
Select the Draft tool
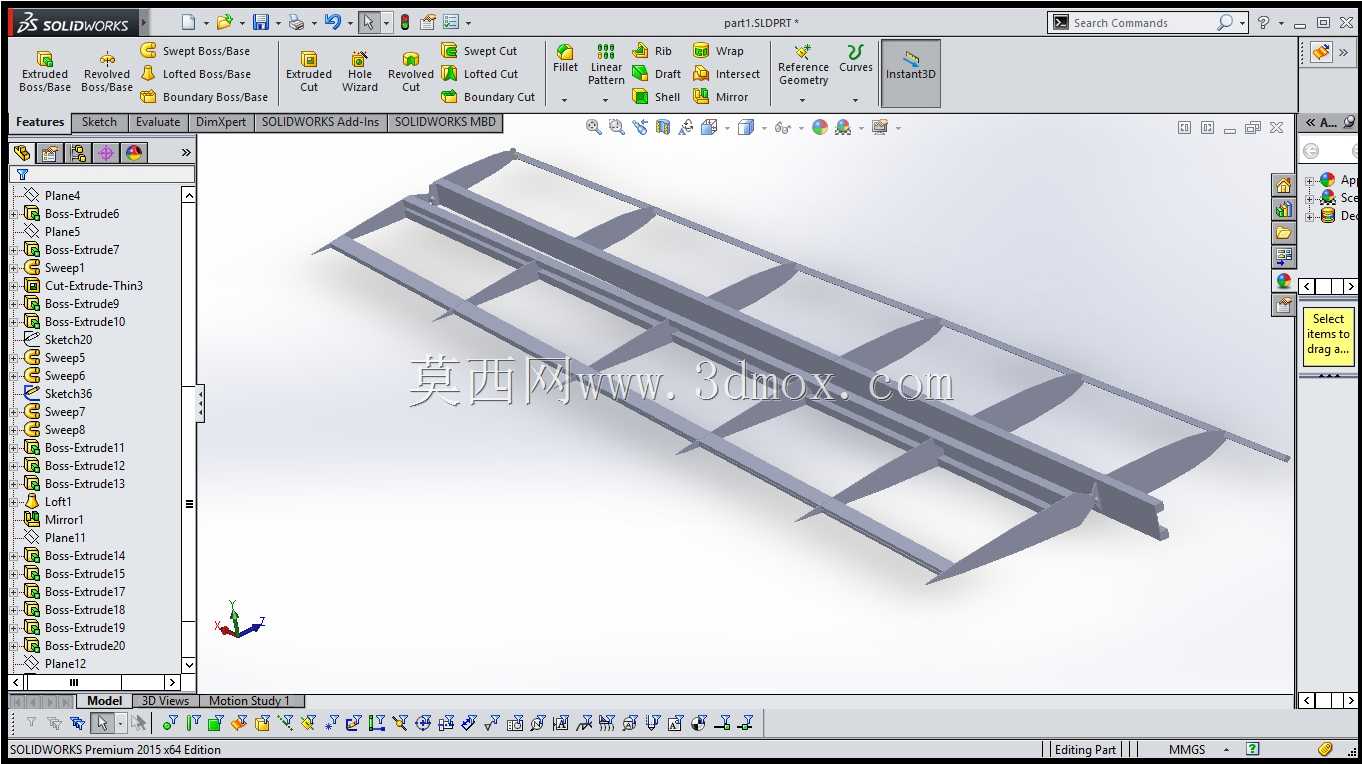pos(656,74)
